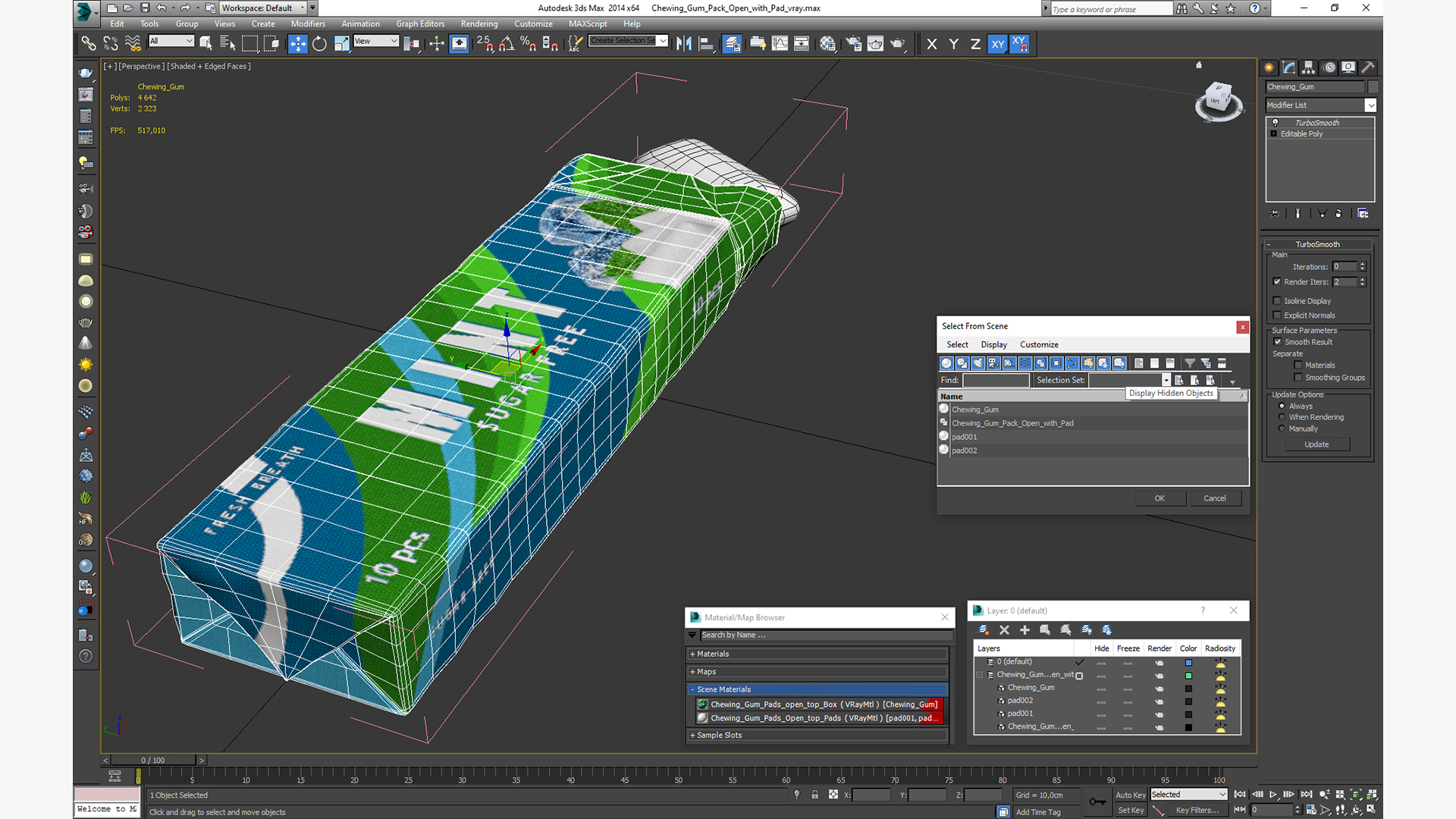Activate the Select and Rotate tool
This screenshot has height=819, width=1456.
pyautogui.click(x=319, y=44)
